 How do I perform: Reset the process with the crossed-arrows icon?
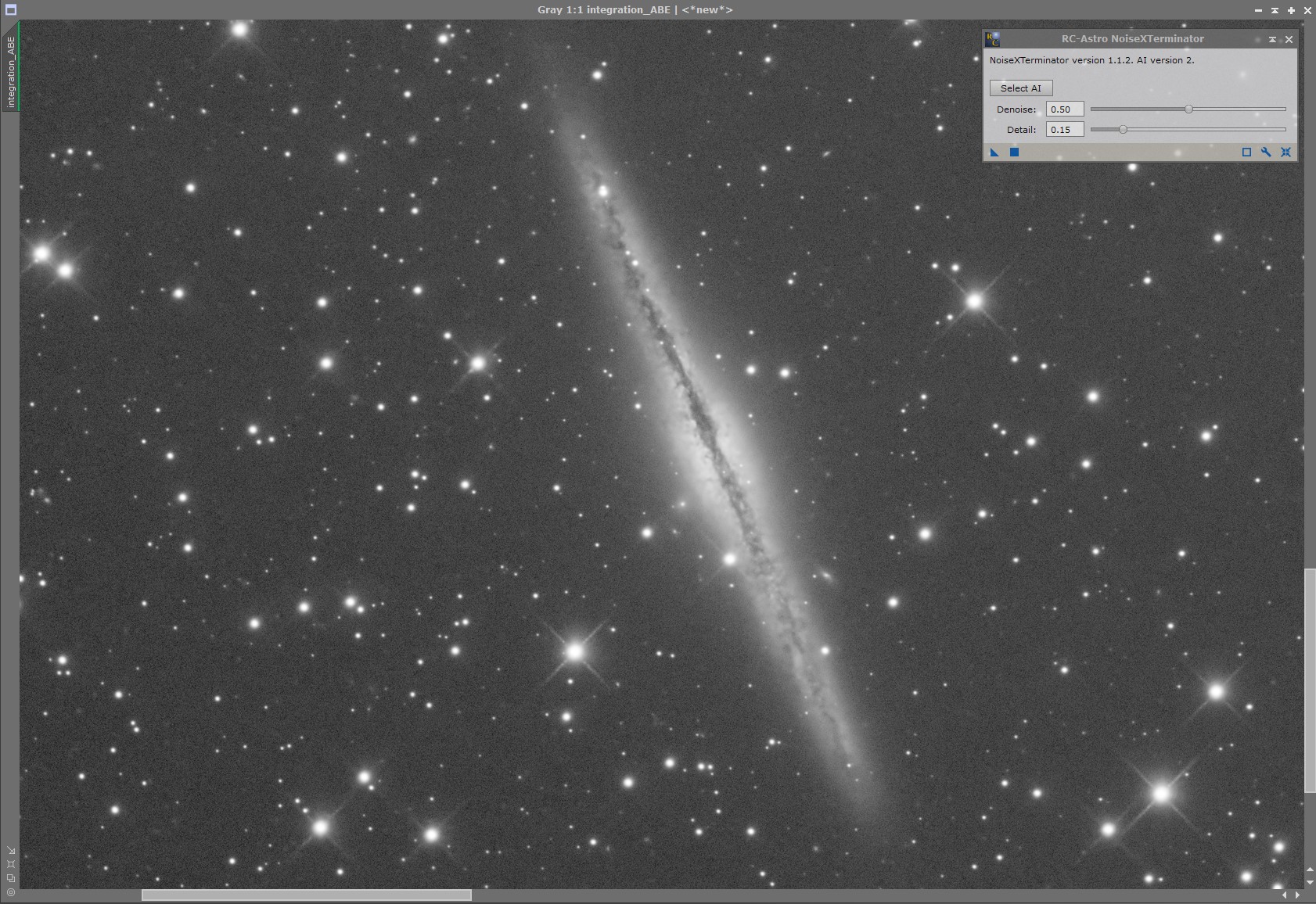tap(1285, 152)
